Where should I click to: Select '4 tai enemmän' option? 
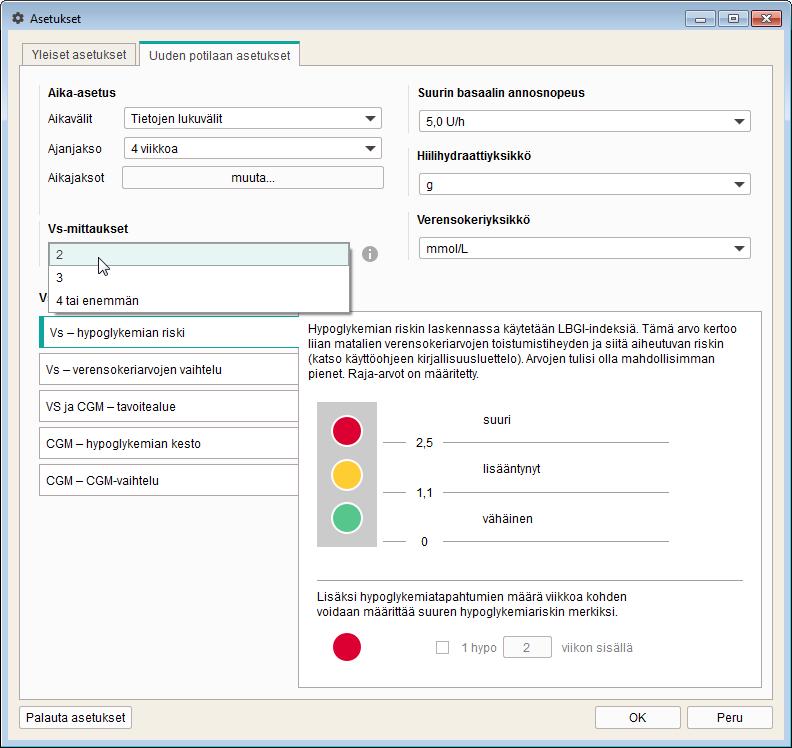tap(199, 301)
